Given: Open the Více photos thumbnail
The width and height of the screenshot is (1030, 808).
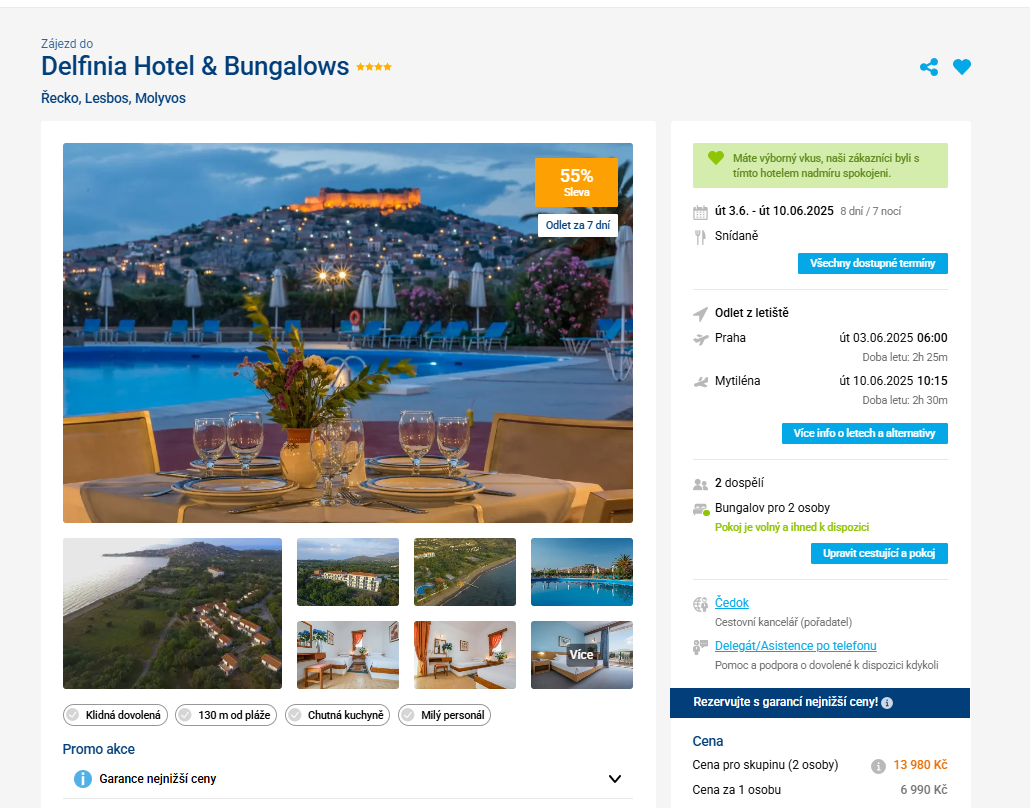Looking at the screenshot, I should (x=581, y=655).
